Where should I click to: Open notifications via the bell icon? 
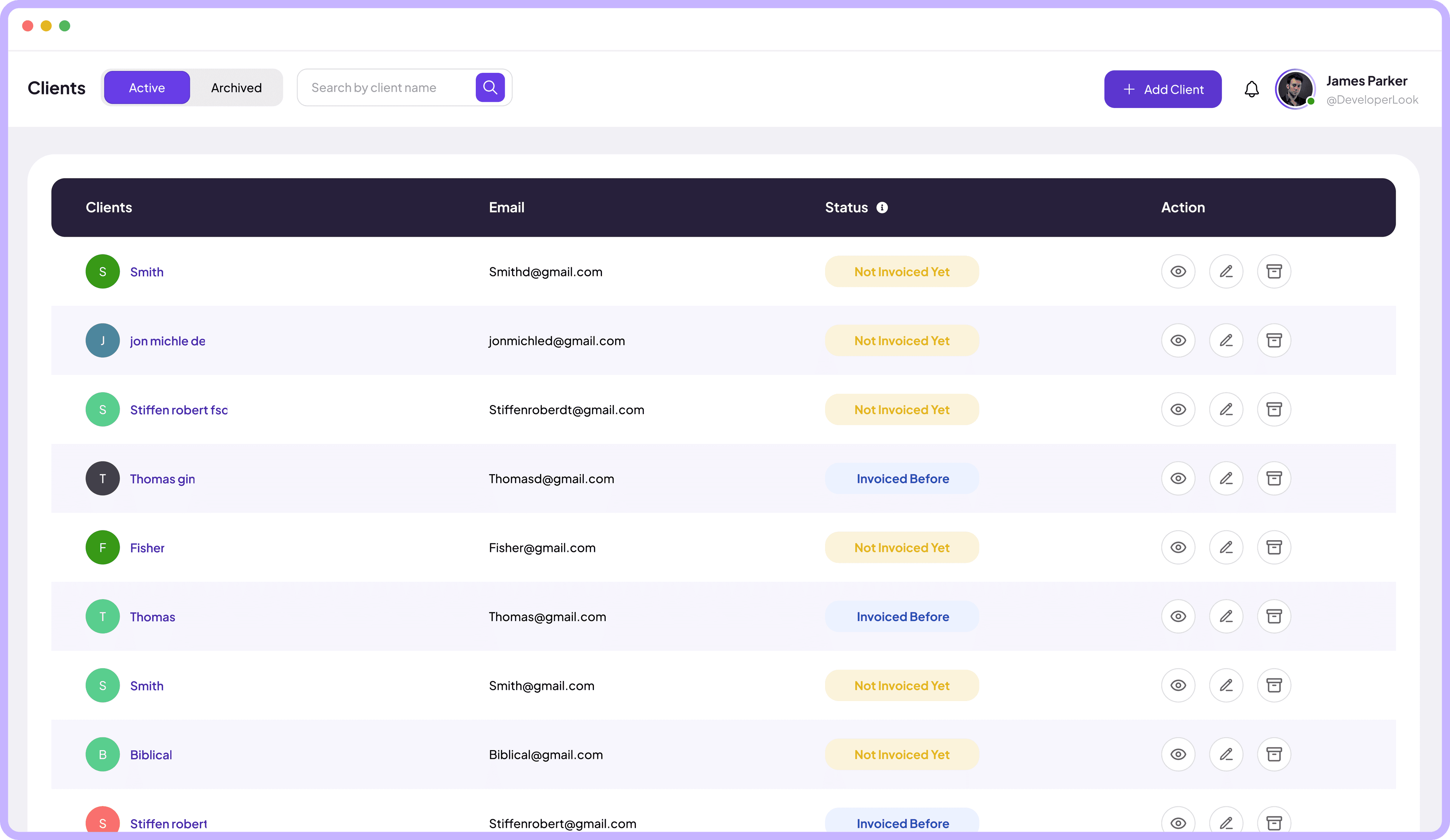1251,89
